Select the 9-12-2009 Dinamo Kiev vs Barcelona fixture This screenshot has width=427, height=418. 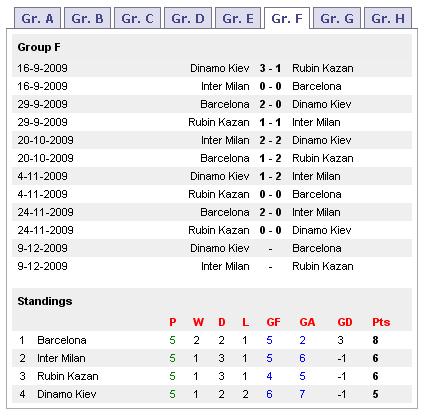click(x=212, y=248)
